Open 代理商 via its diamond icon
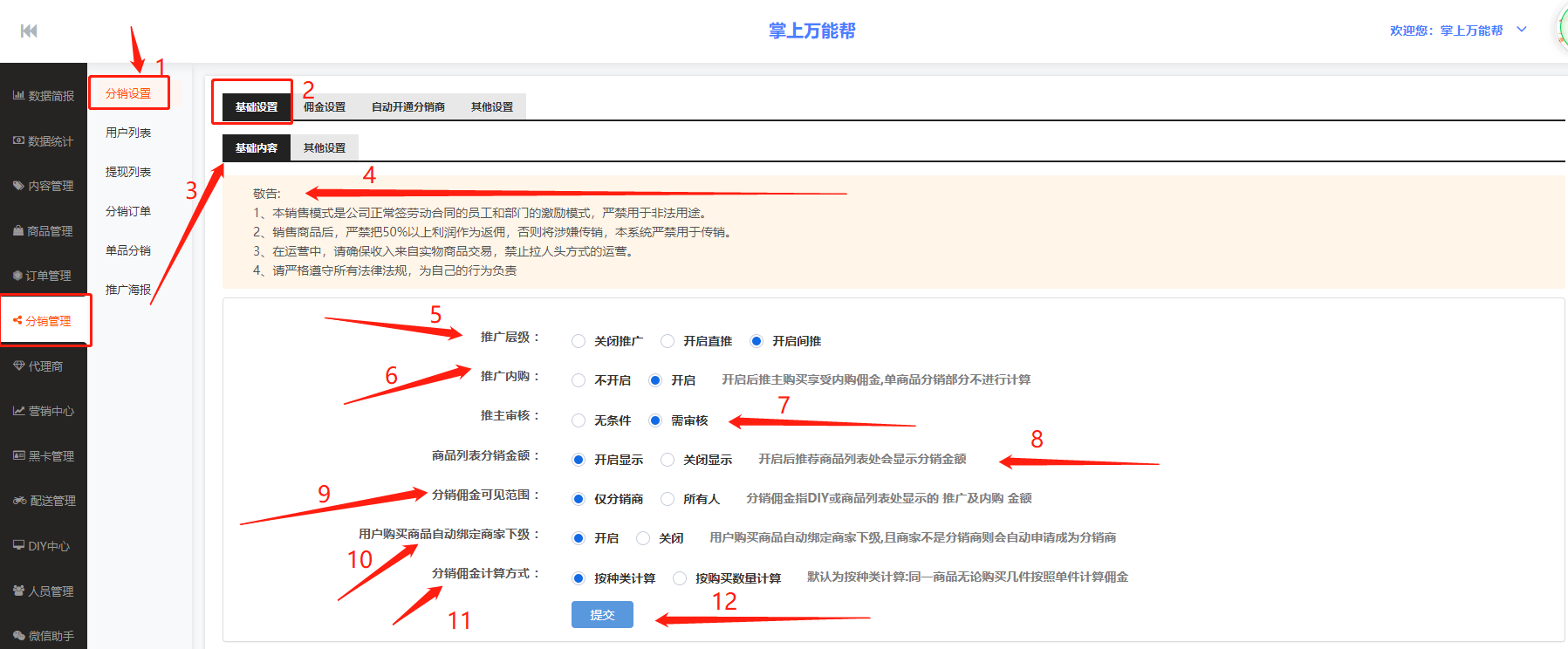This screenshot has height=649, width=1568. (x=18, y=366)
